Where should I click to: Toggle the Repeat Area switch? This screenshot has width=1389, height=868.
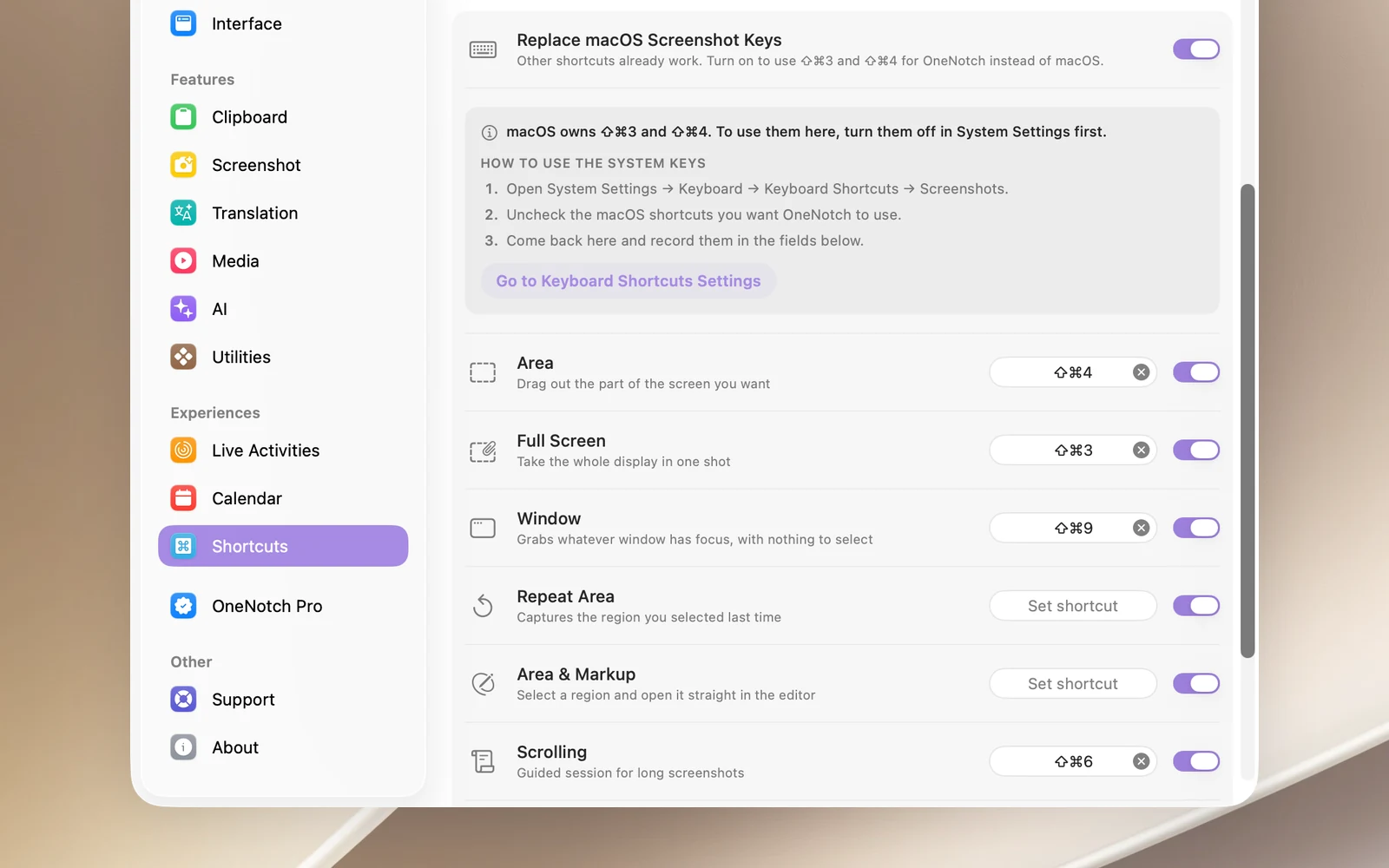(x=1196, y=606)
